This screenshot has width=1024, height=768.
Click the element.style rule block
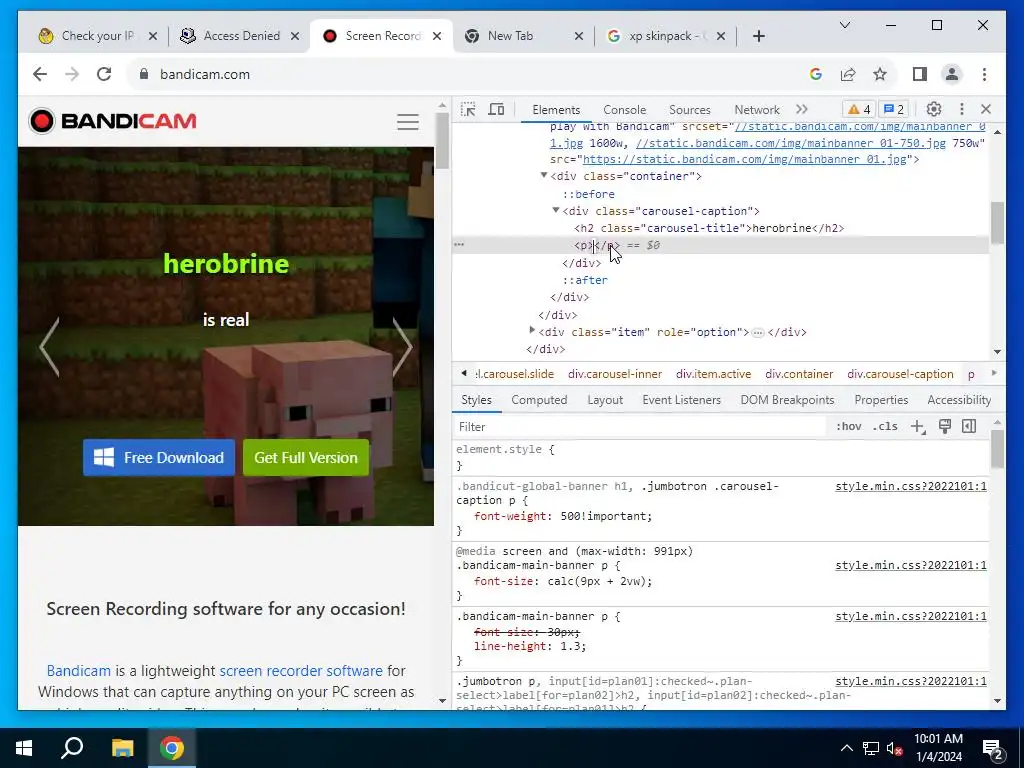point(721,457)
